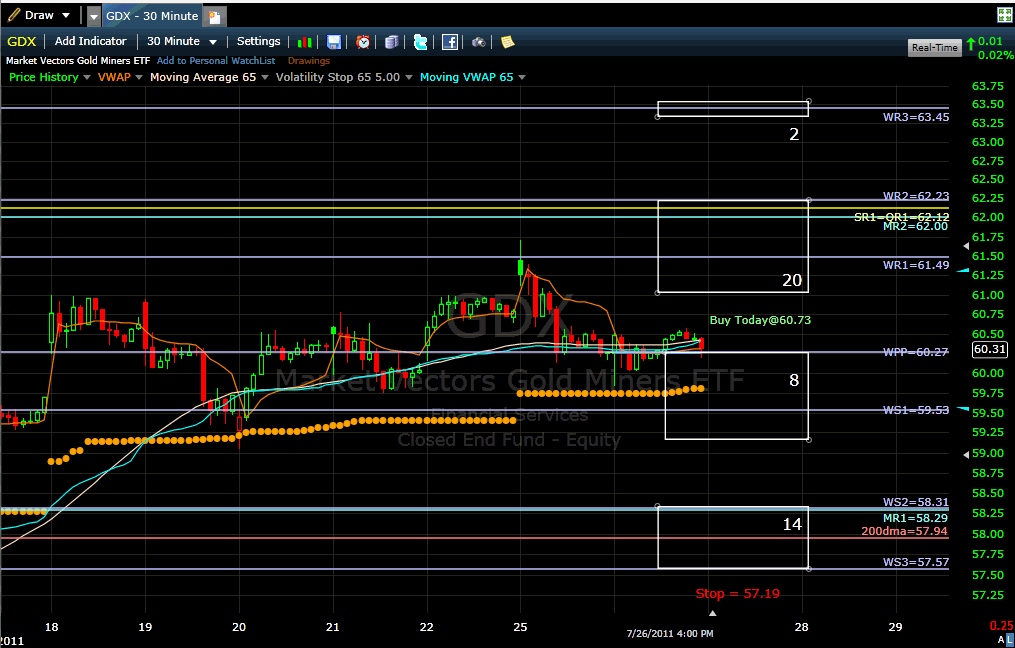Toggle full-screen with the green arrows icon
Viewport: 1015px width, 648px height.
click(x=1004, y=17)
